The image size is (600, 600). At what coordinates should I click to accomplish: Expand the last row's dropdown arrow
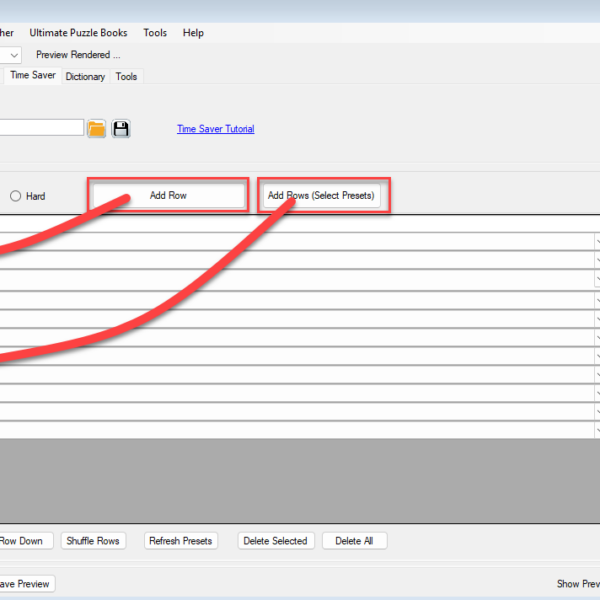click(x=597, y=429)
